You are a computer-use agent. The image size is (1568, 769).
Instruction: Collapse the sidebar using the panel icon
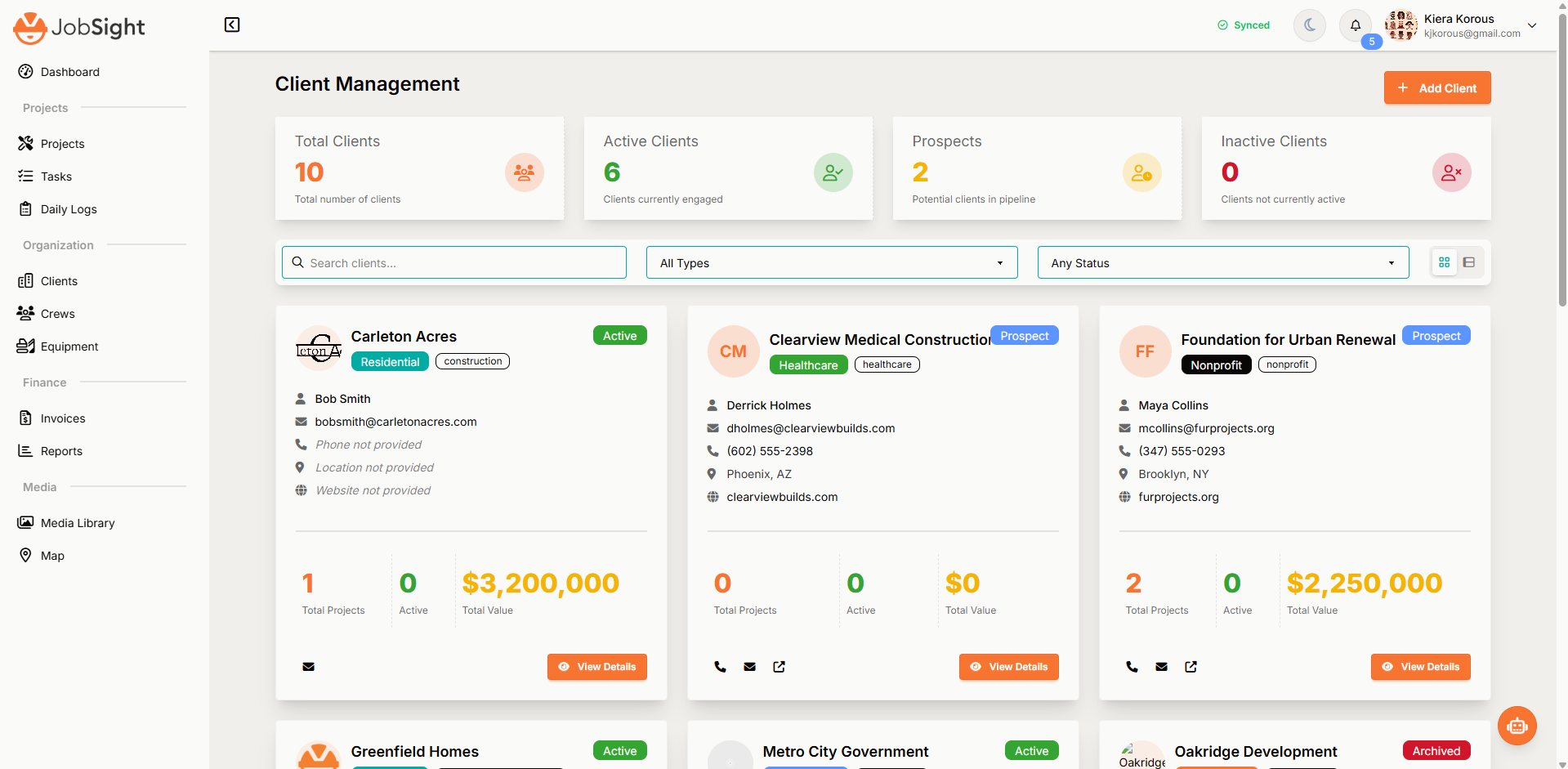click(x=232, y=25)
